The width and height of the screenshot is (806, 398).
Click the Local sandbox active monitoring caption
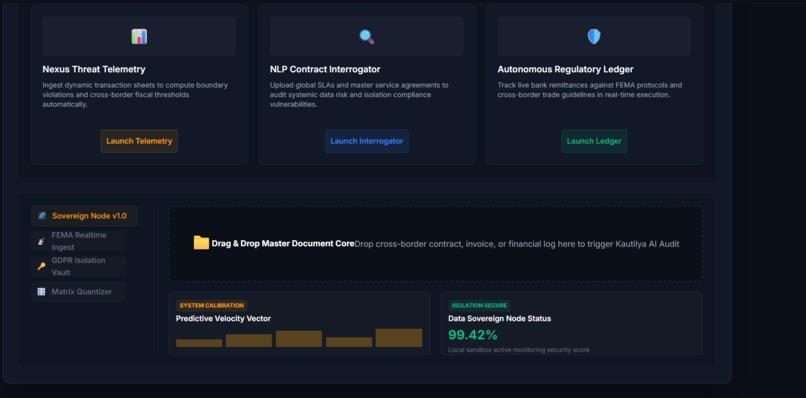[519, 350]
